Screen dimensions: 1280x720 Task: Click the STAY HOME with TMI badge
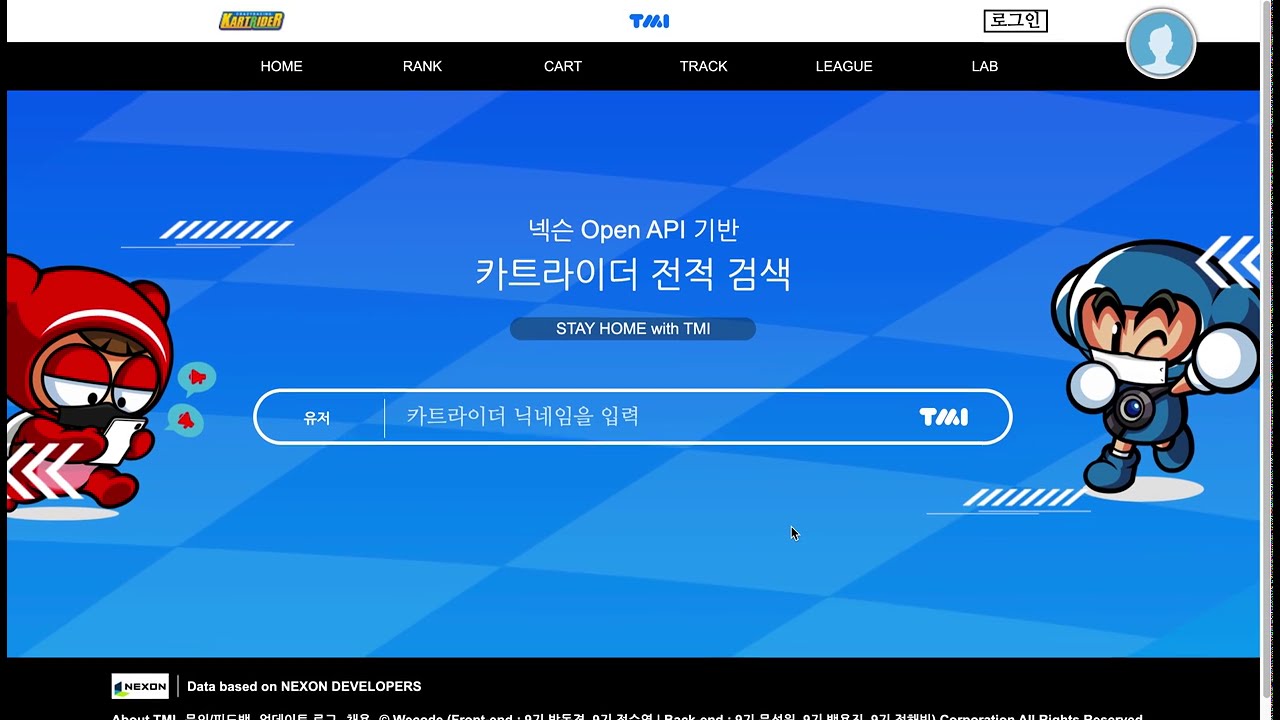click(633, 329)
